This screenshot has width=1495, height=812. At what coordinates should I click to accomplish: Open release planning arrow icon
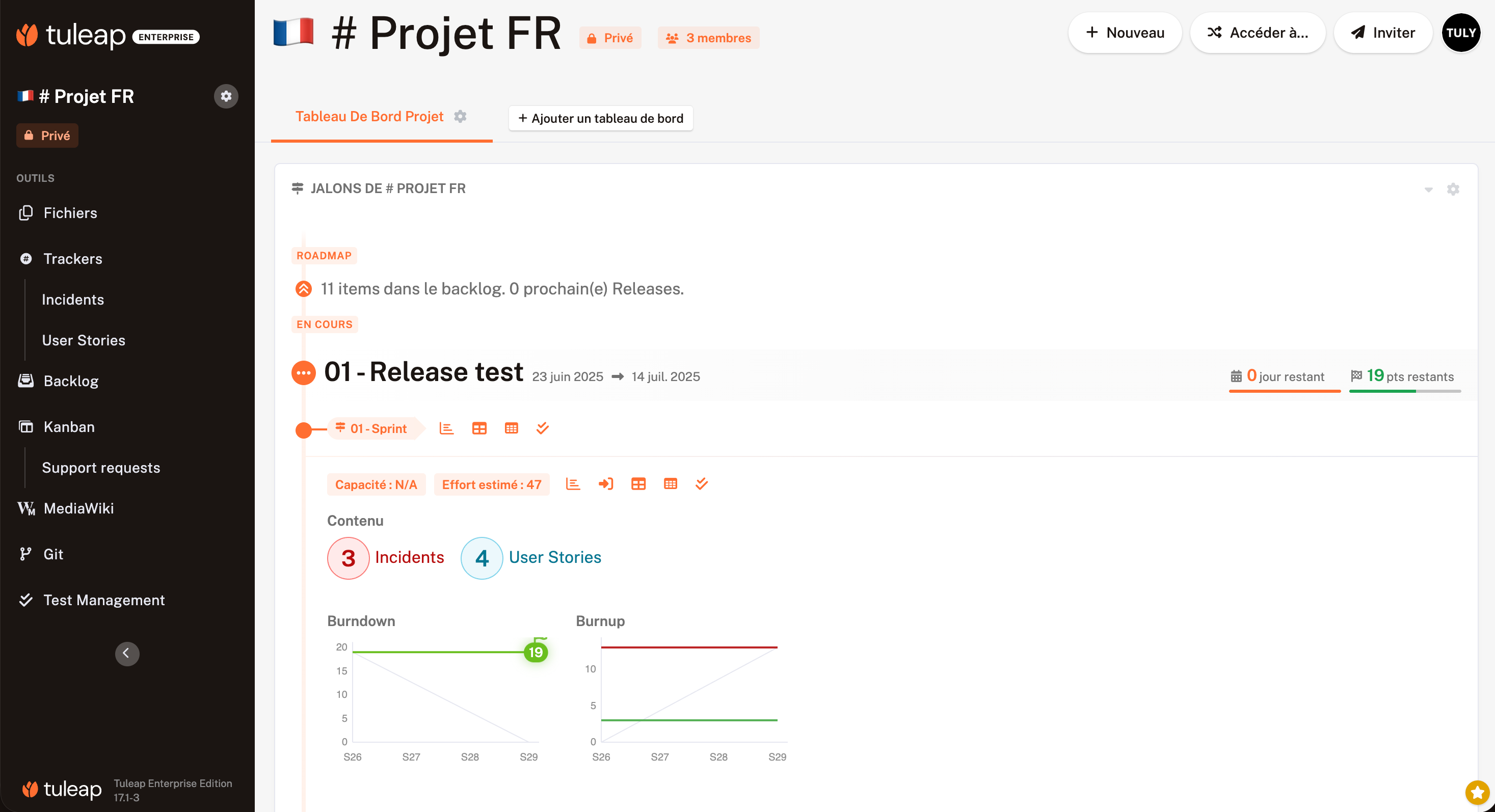coord(605,484)
